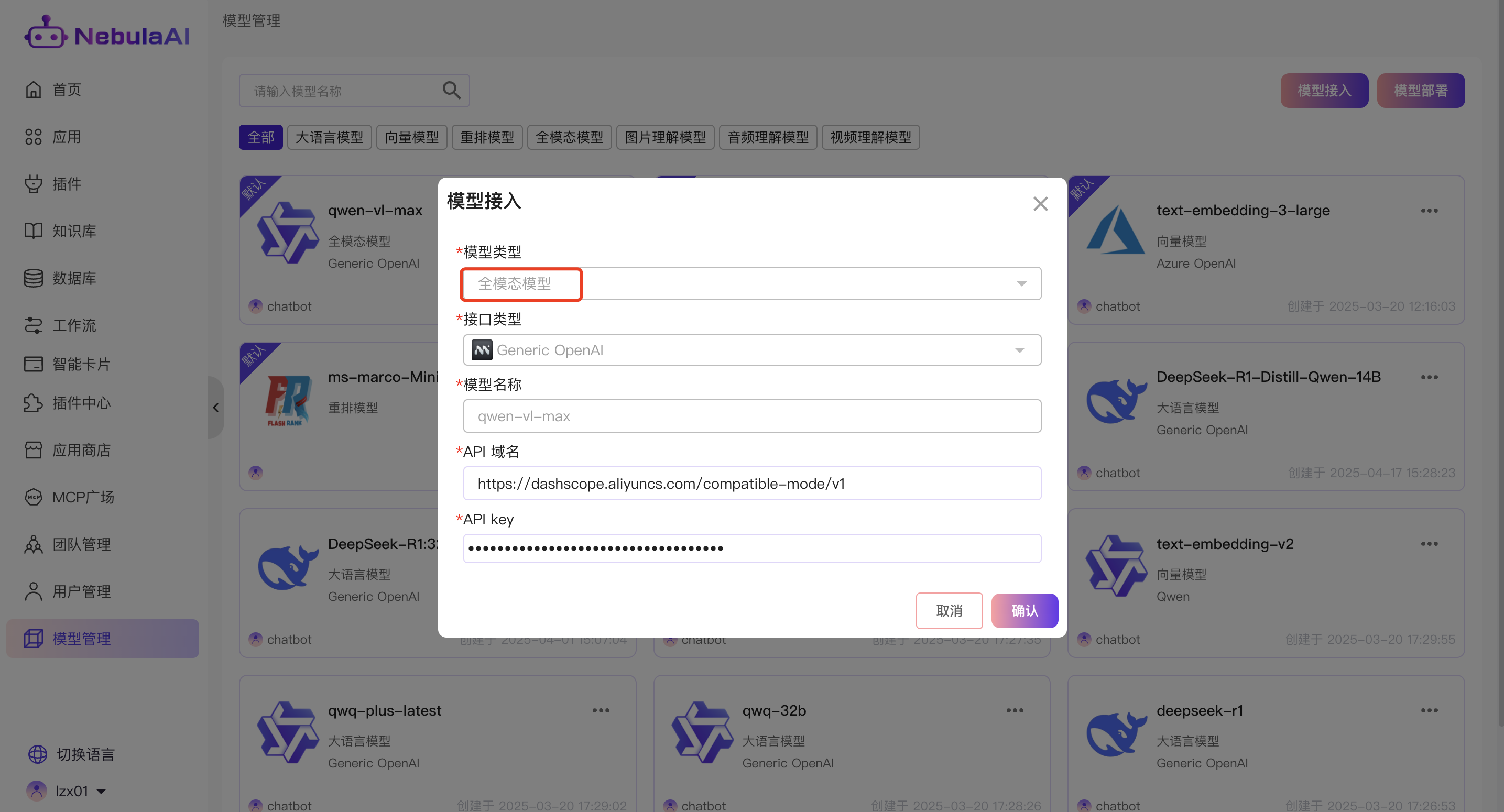Screen dimensions: 1504x812
Task: Click the 切换语言 globe icon
Action: tap(37, 754)
